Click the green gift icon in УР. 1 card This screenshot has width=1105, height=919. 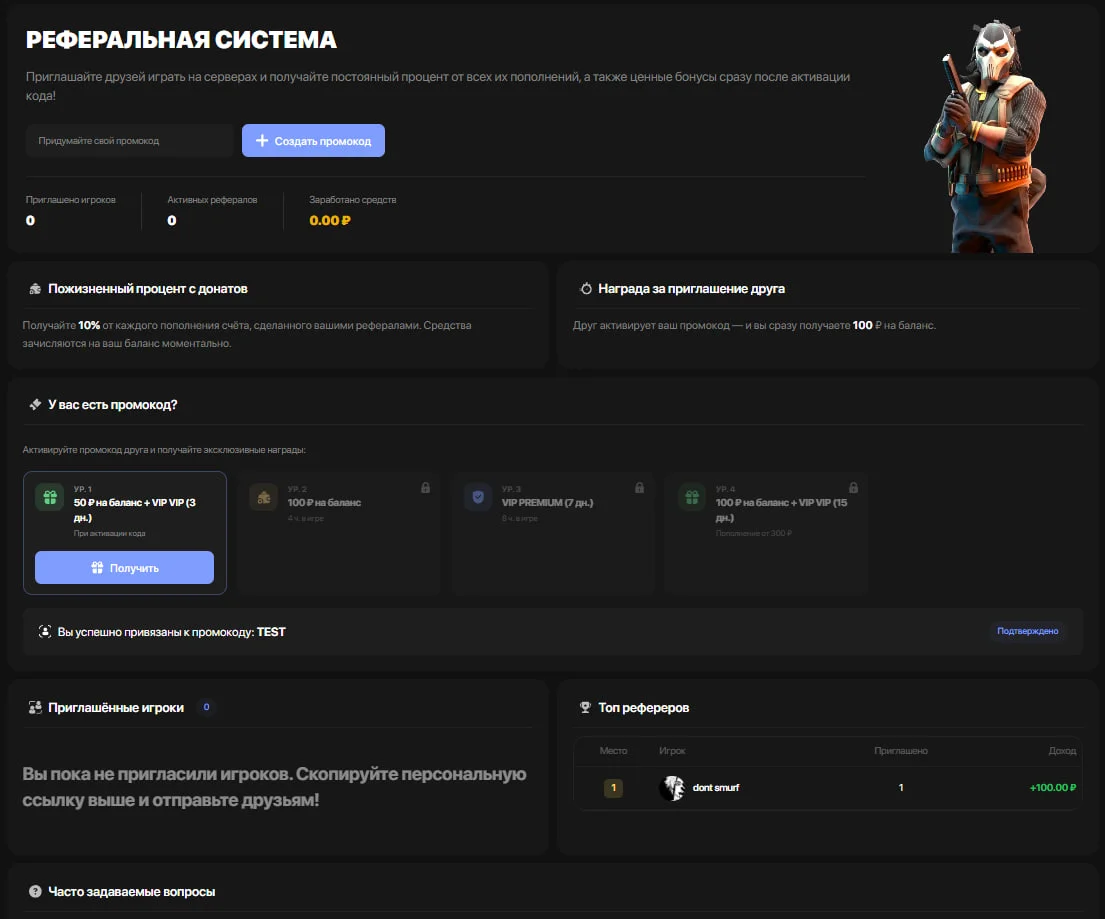tap(50, 498)
